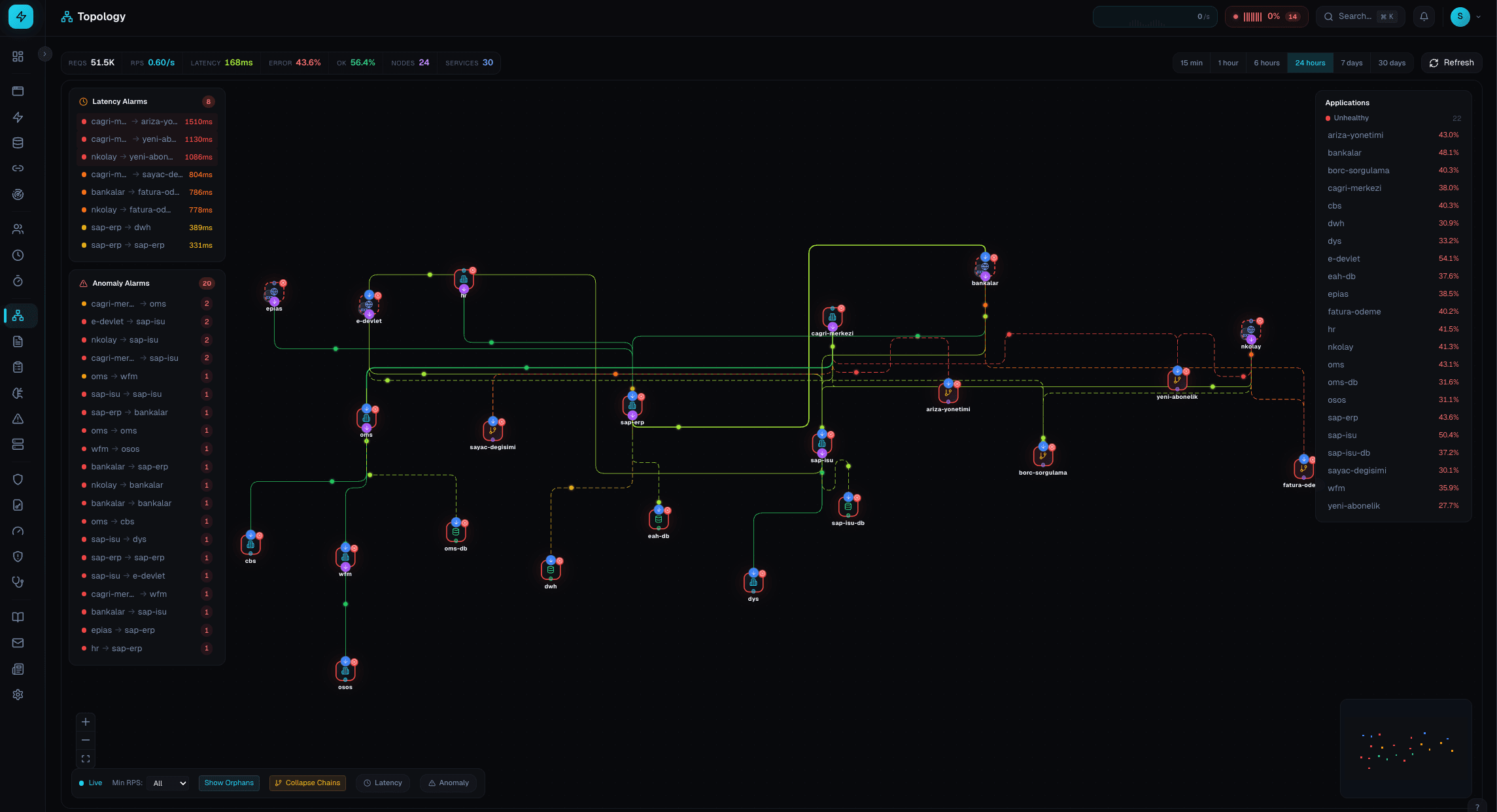
Task: Expand the user profile chevron top right
Action: (x=1478, y=16)
